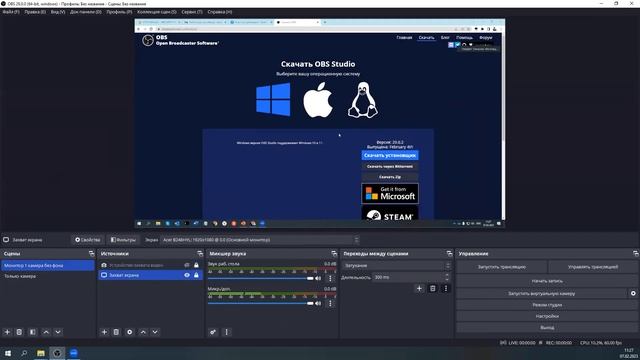The height and width of the screenshot is (360, 640).
Task: Undock the Сцены panel icon
Action: 91,253
